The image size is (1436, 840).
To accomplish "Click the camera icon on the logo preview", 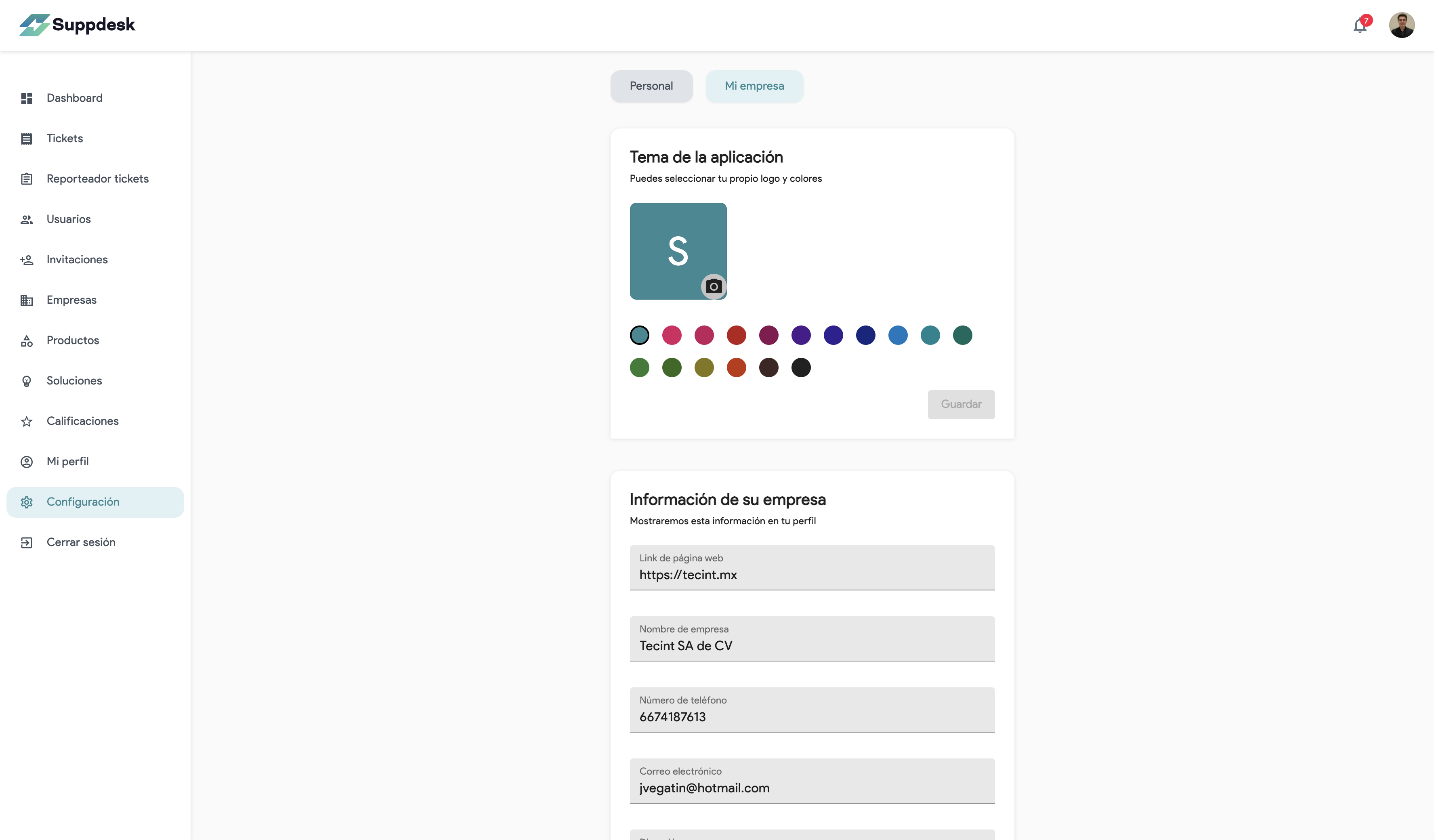I will click(714, 287).
